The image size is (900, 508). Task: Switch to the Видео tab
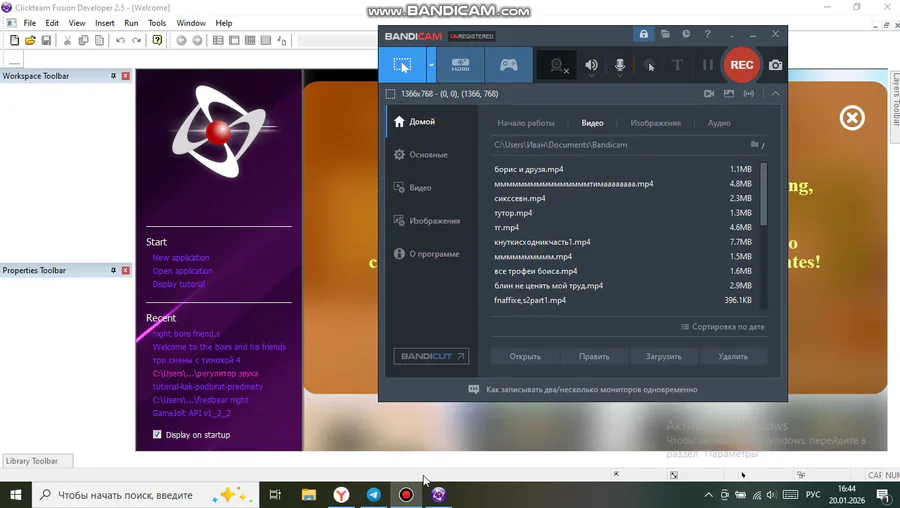pos(592,123)
